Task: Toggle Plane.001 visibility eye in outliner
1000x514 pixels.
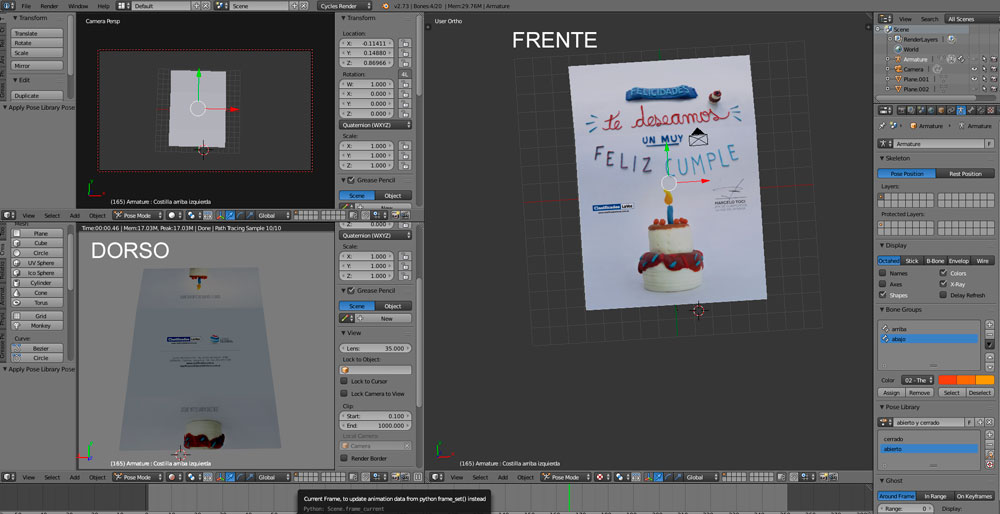Action: (x=974, y=79)
